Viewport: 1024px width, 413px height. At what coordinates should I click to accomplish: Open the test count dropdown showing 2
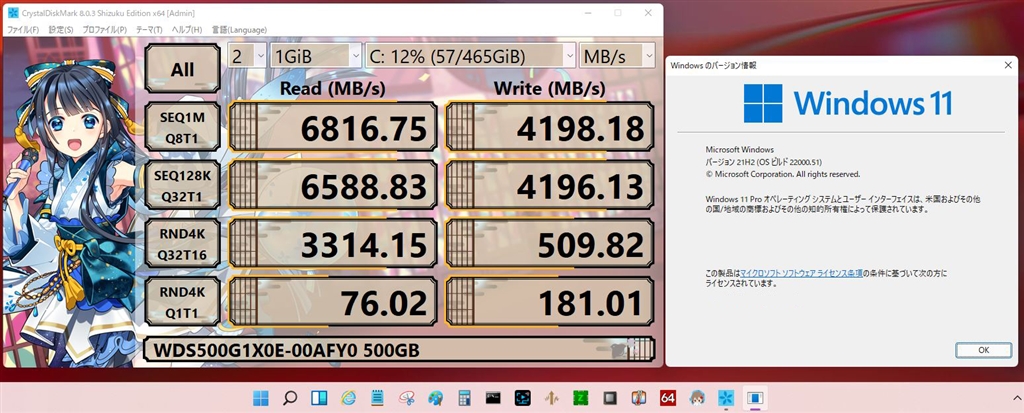pos(246,56)
